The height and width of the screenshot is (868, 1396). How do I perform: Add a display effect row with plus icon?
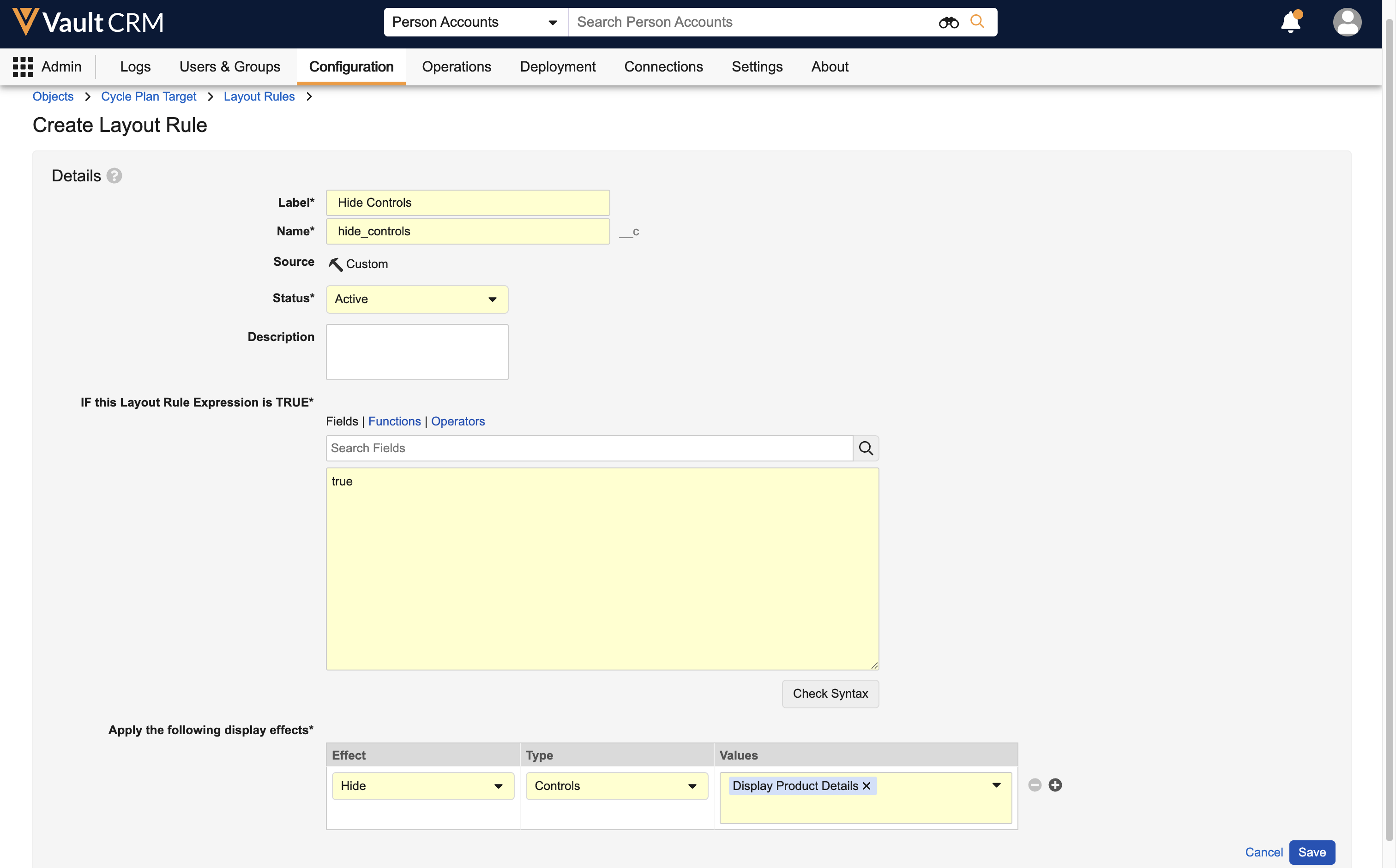[x=1055, y=785]
